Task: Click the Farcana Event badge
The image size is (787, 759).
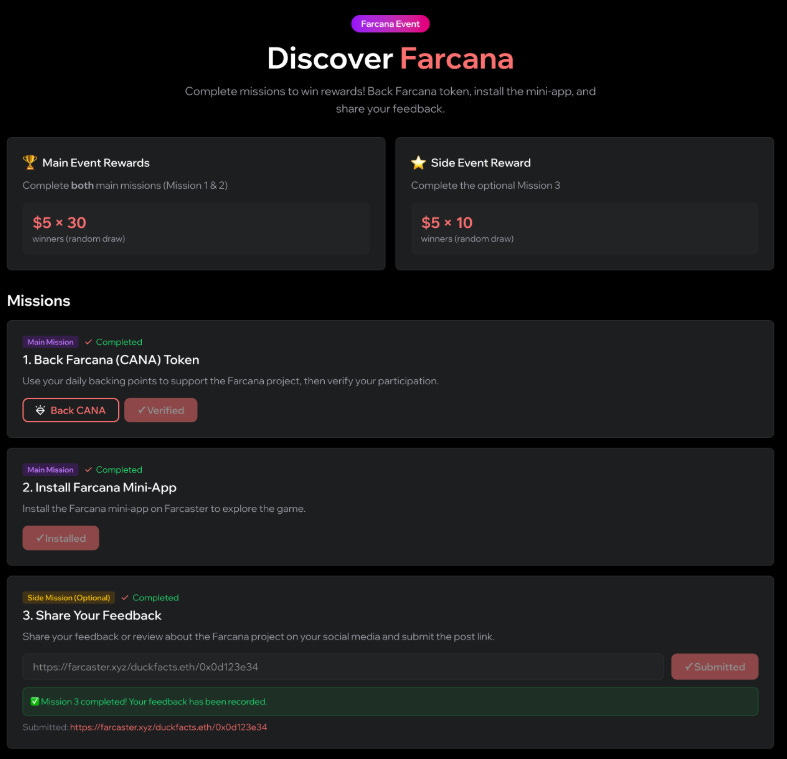Action: click(x=390, y=24)
